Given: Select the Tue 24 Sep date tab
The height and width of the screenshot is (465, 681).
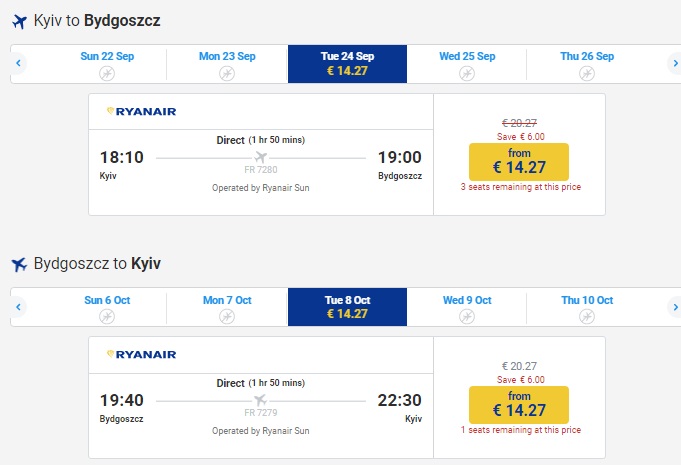Looking at the screenshot, I should [347, 64].
